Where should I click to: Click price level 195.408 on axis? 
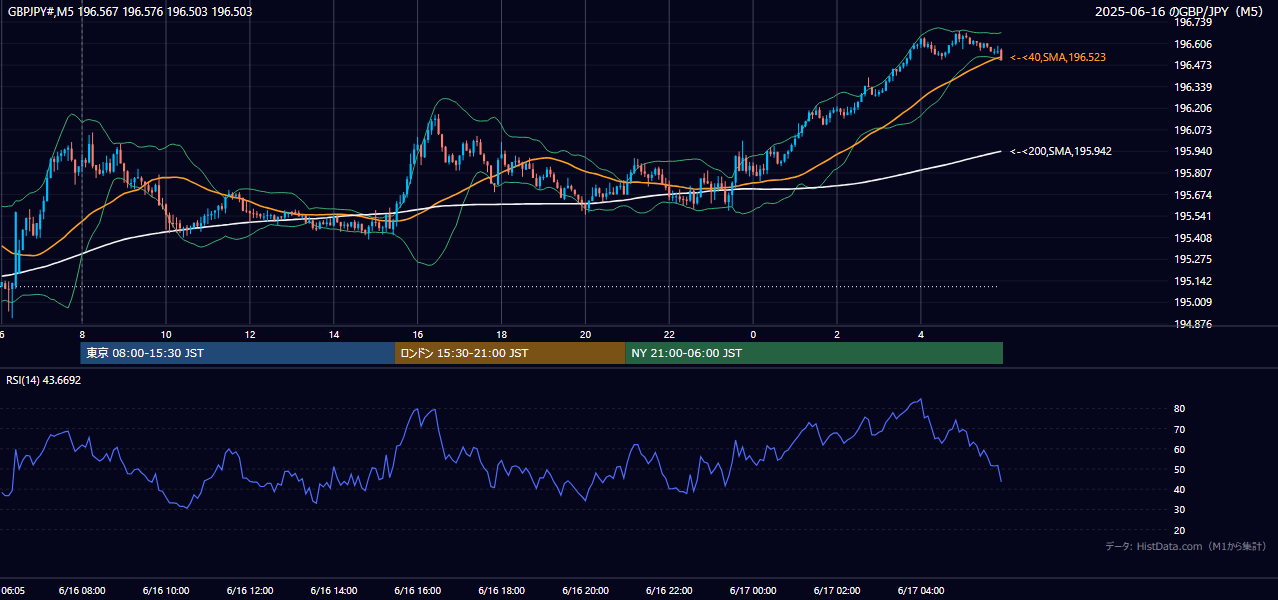tap(1194, 238)
